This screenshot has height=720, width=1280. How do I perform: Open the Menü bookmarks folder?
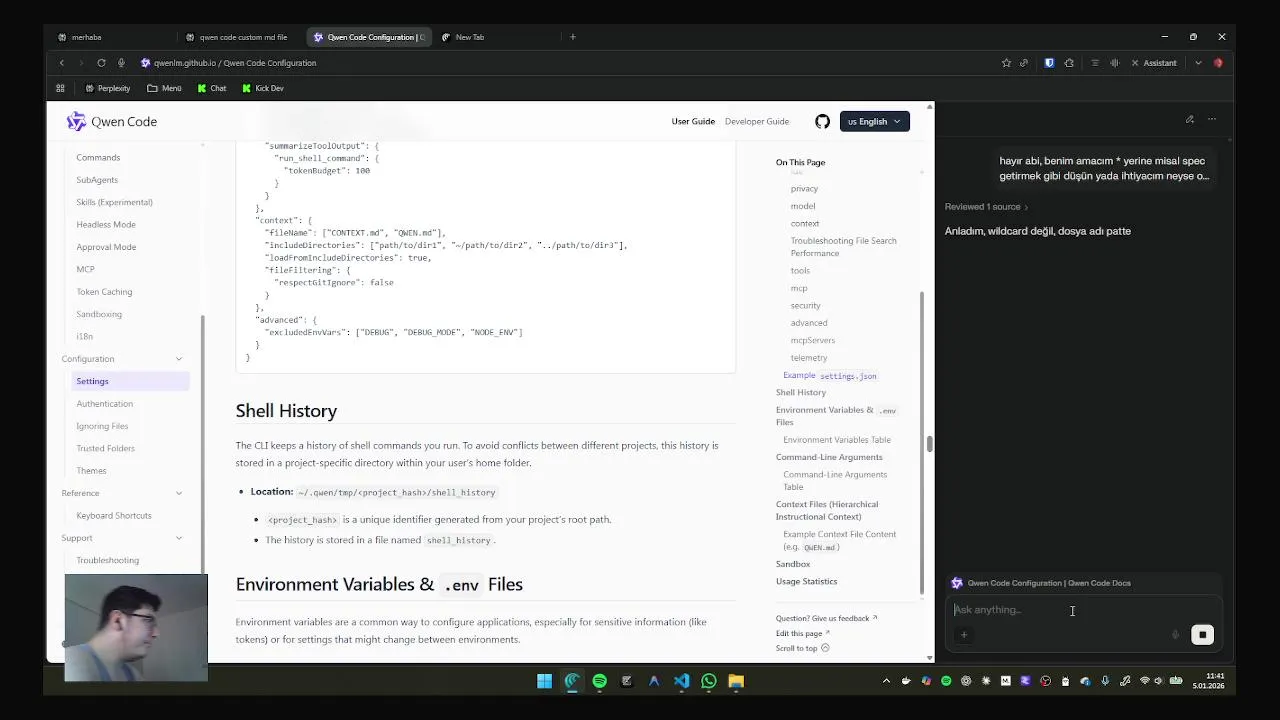(164, 88)
